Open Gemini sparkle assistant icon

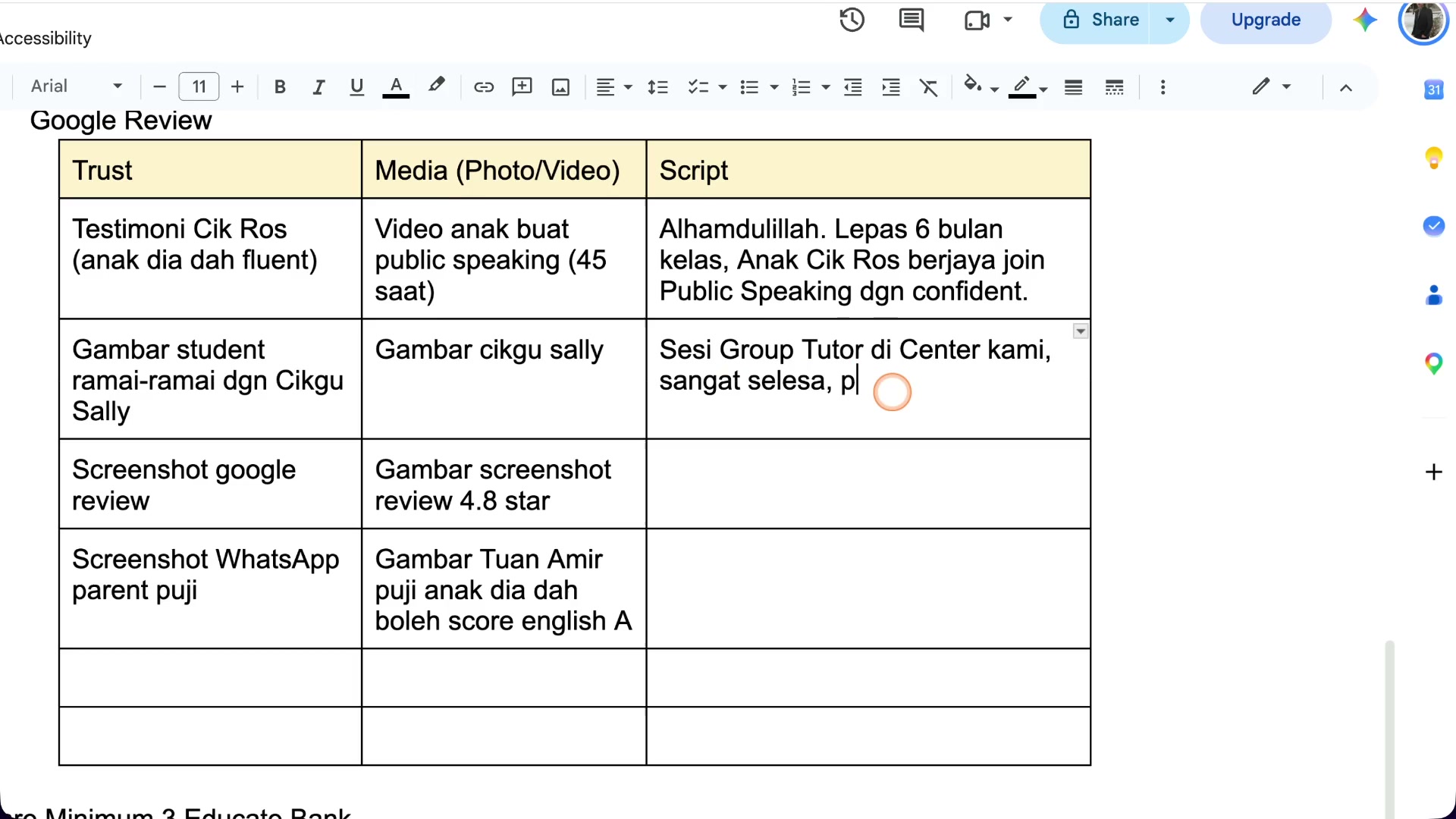click(1365, 20)
